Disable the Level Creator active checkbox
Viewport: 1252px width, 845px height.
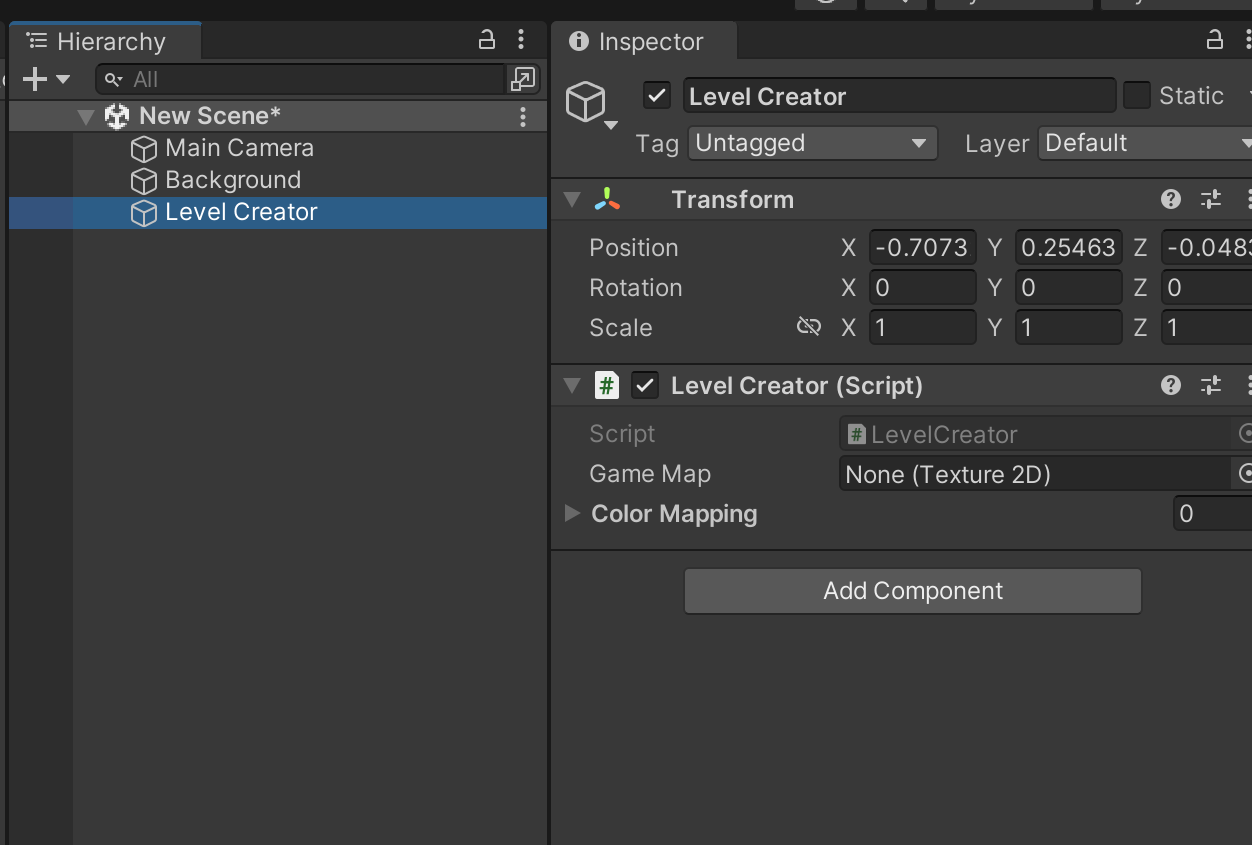(x=656, y=95)
